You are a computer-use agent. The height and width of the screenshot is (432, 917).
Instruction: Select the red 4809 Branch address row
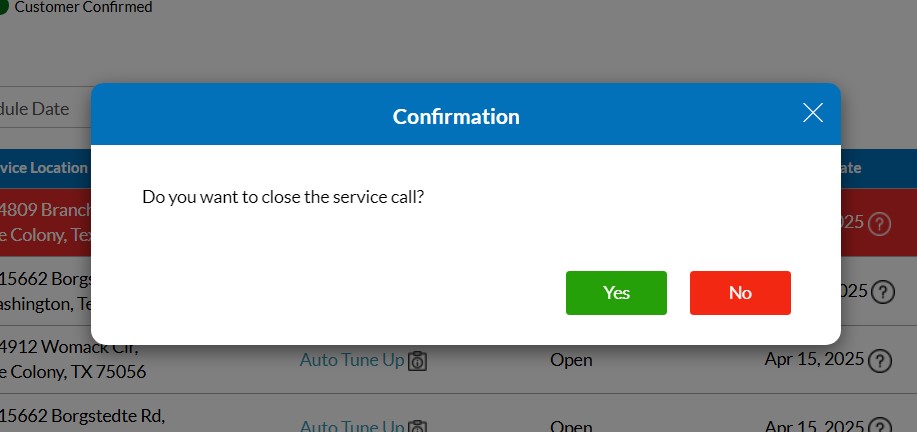point(45,223)
